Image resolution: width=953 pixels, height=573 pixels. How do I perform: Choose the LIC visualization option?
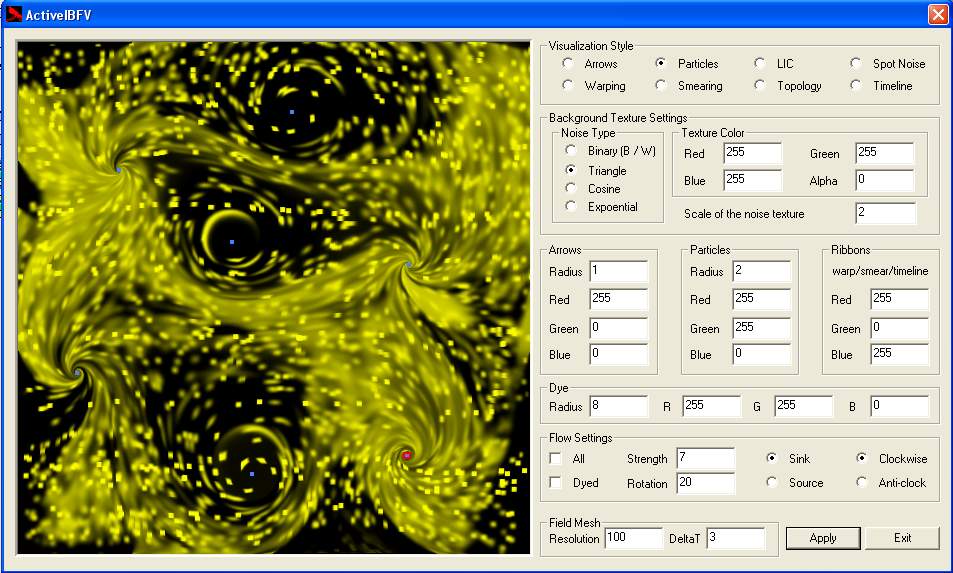pyautogui.click(x=761, y=63)
